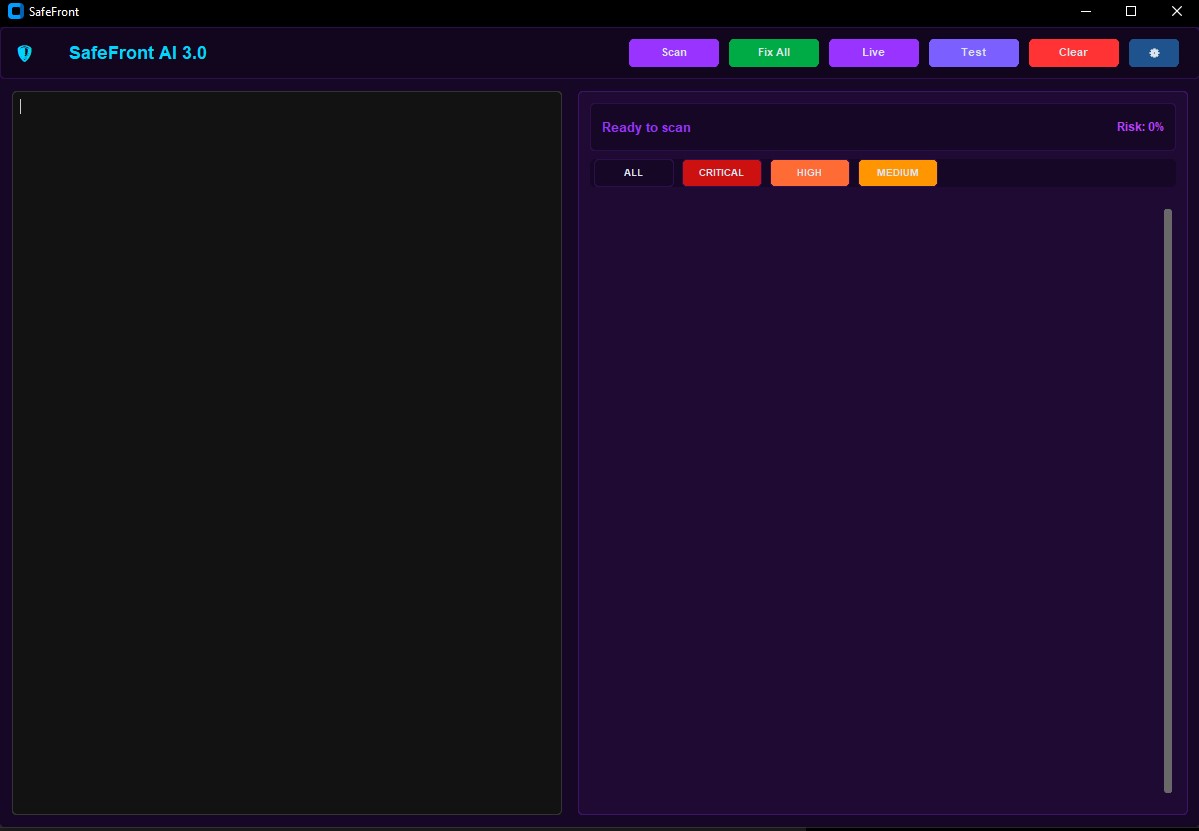Image resolution: width=1199 pixels, height=831 pixels.
Task: Enable the HIGH severity filter
Action: (x=809, y=172)
